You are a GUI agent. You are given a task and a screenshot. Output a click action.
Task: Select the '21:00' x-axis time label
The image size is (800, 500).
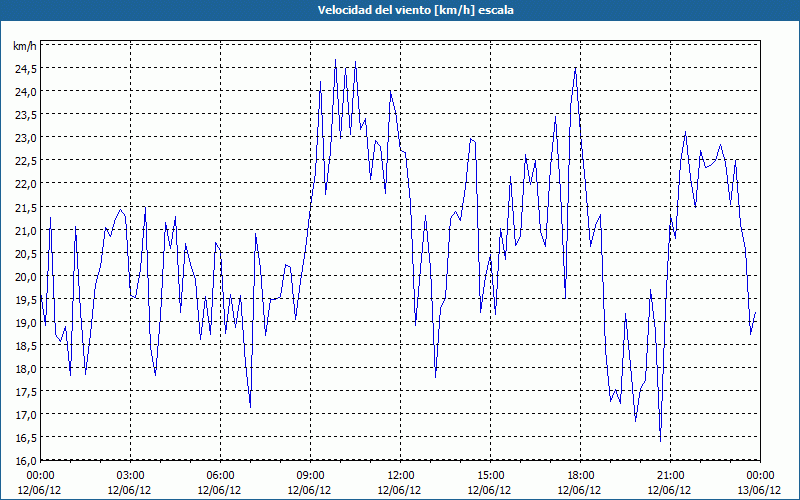tap(670, 476)
